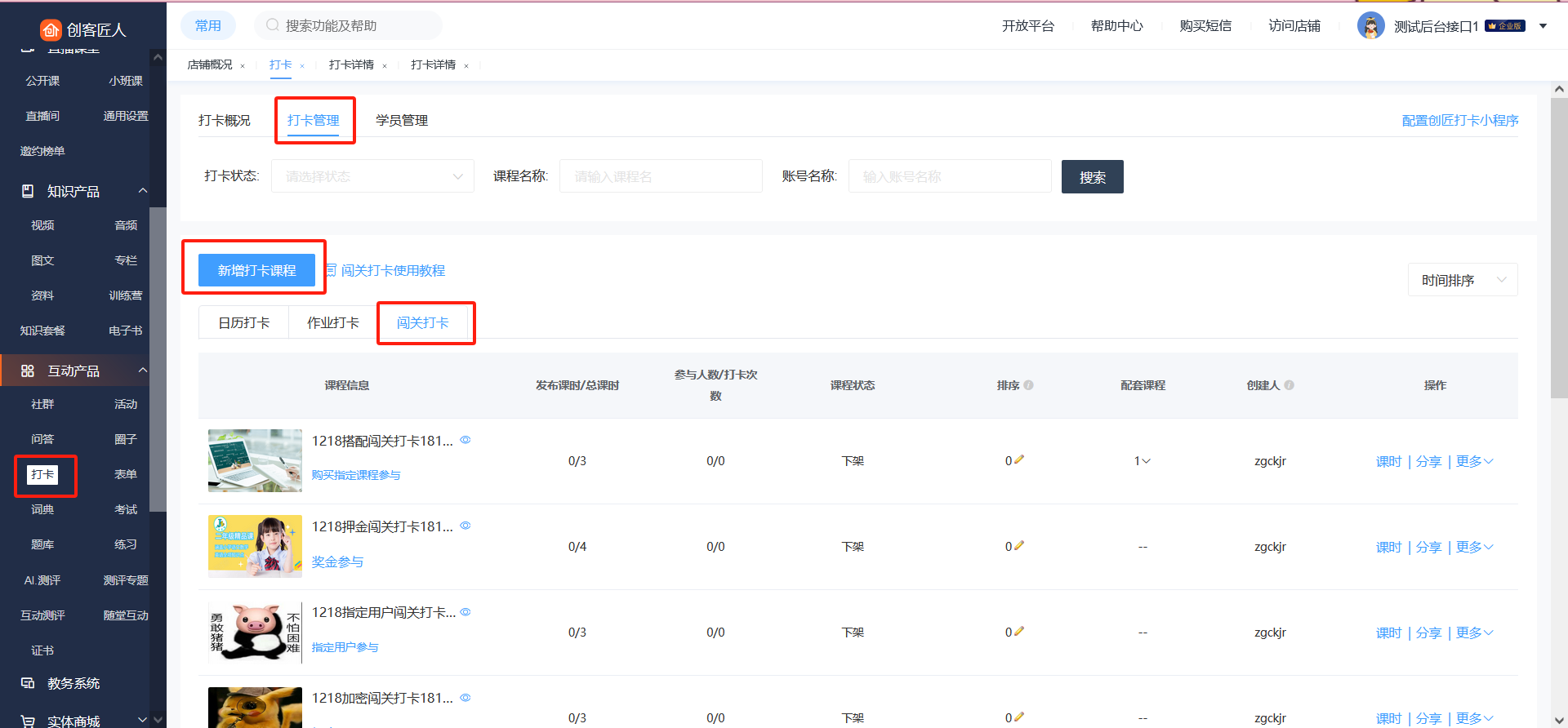Click eye icon beside 1218指定用户闯关打卡

(x=465, y=612)
